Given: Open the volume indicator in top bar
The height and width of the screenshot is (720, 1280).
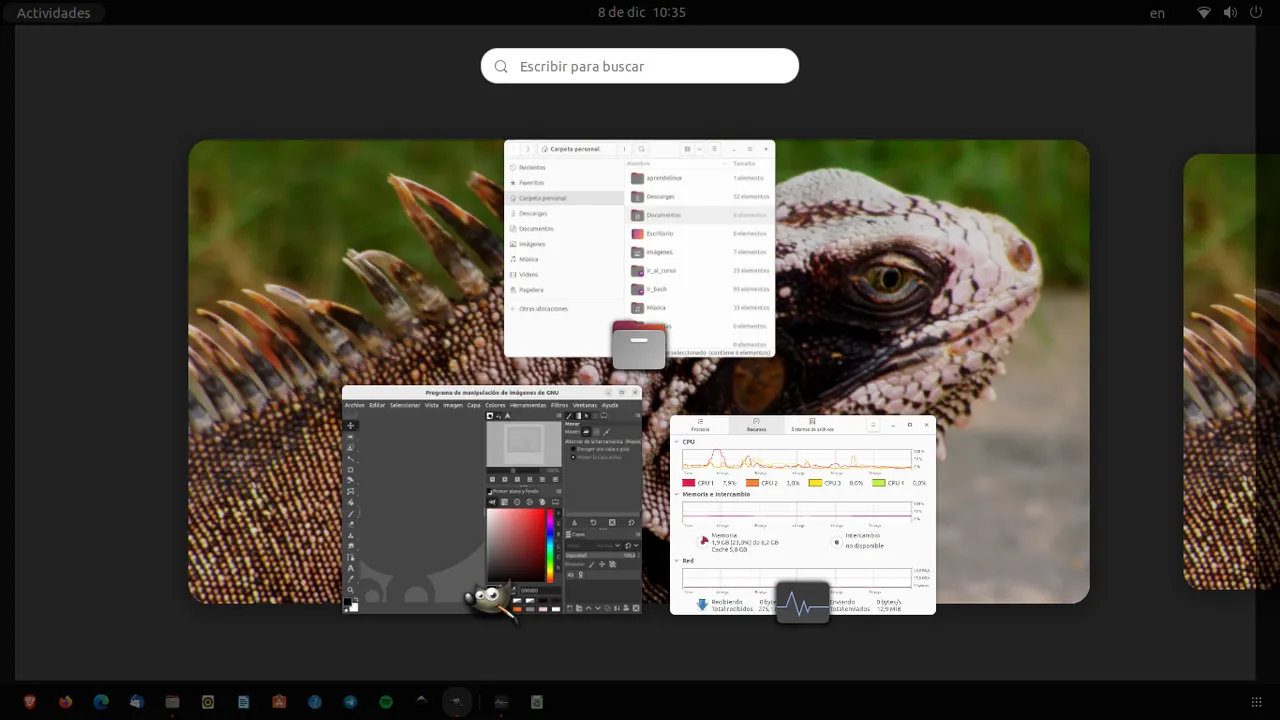Looking at the screenshot, I should click(x=1230, y=12).
